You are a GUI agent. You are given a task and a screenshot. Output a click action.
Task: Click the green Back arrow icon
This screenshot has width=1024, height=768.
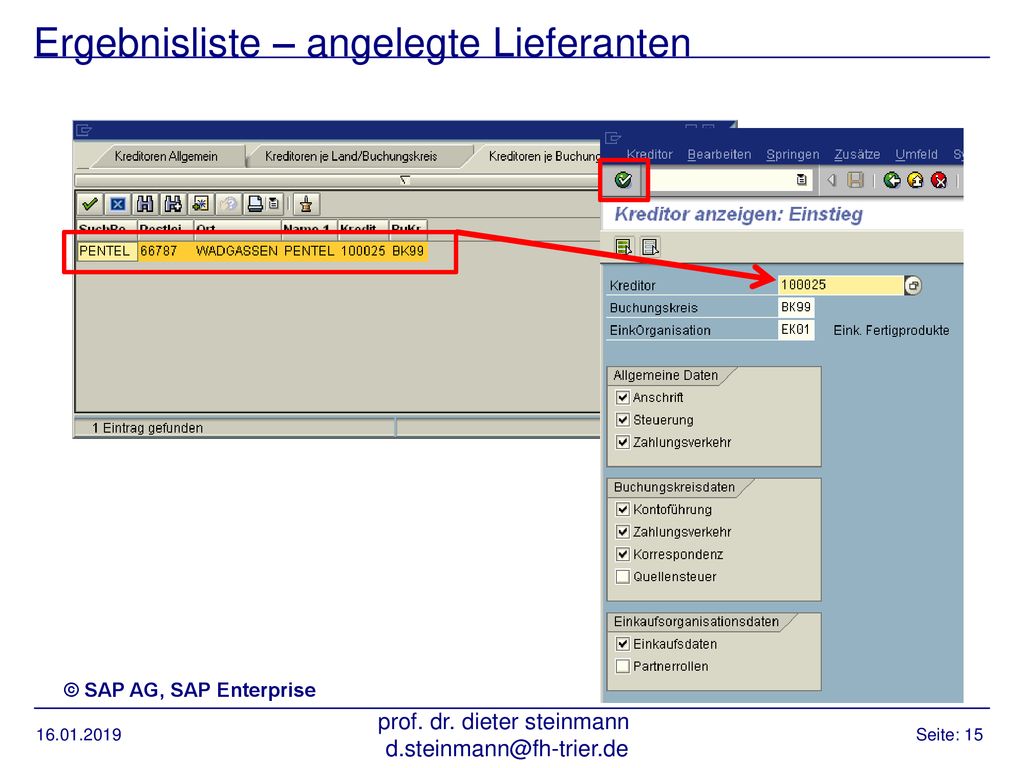(891, 180)
